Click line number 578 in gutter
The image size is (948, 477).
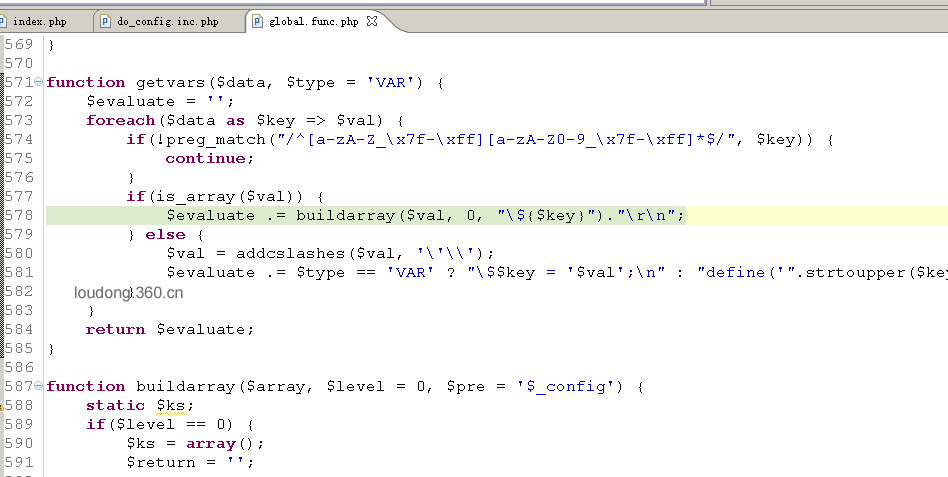(19, 215)
